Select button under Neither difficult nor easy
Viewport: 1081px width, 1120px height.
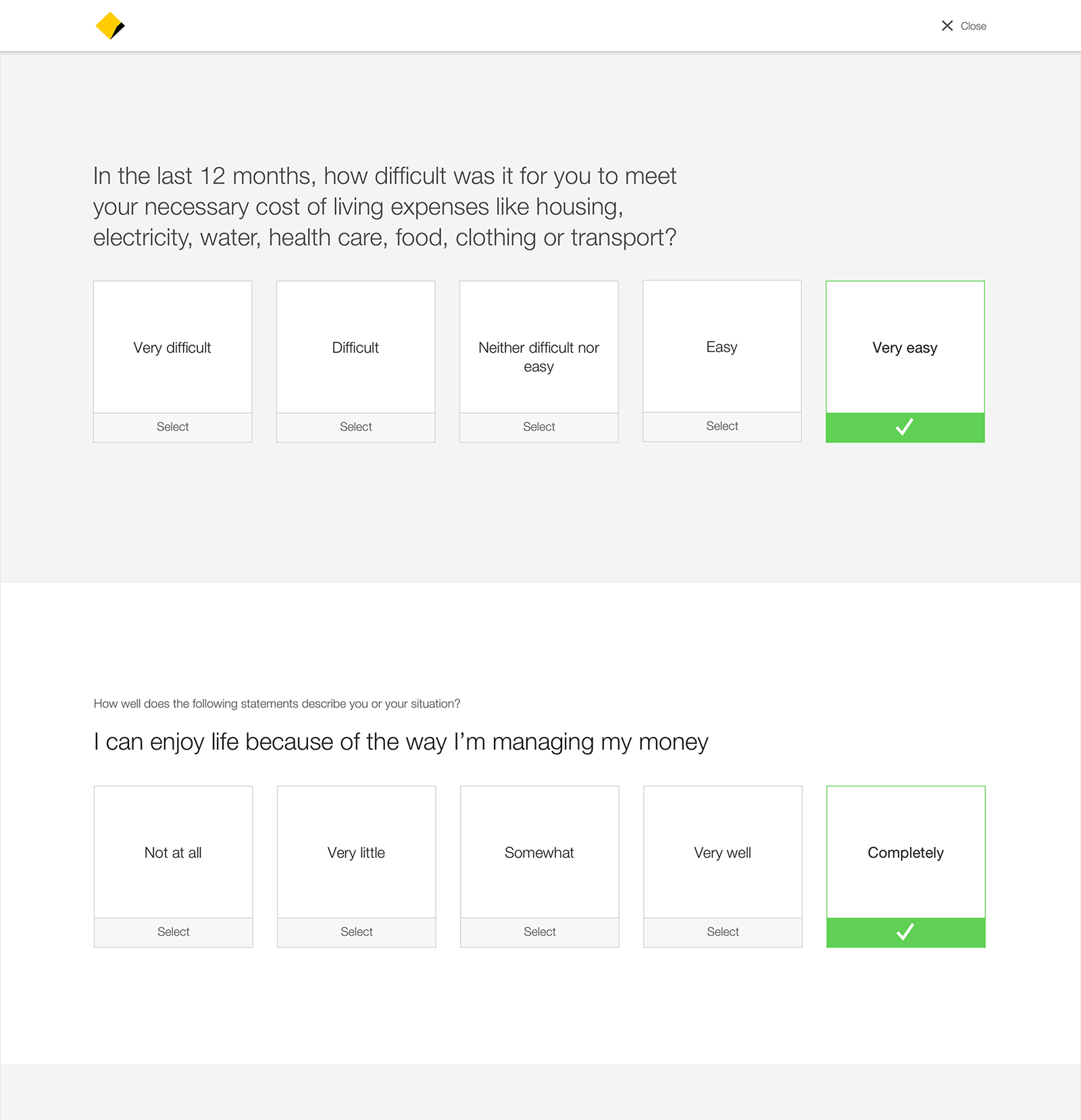pyautogui.click(x=538, y=427)
